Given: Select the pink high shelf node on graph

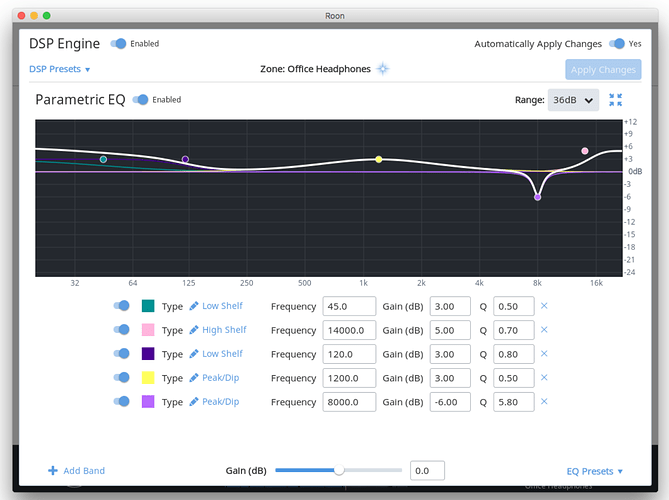Looking at the screenshot, I should 585,151.
